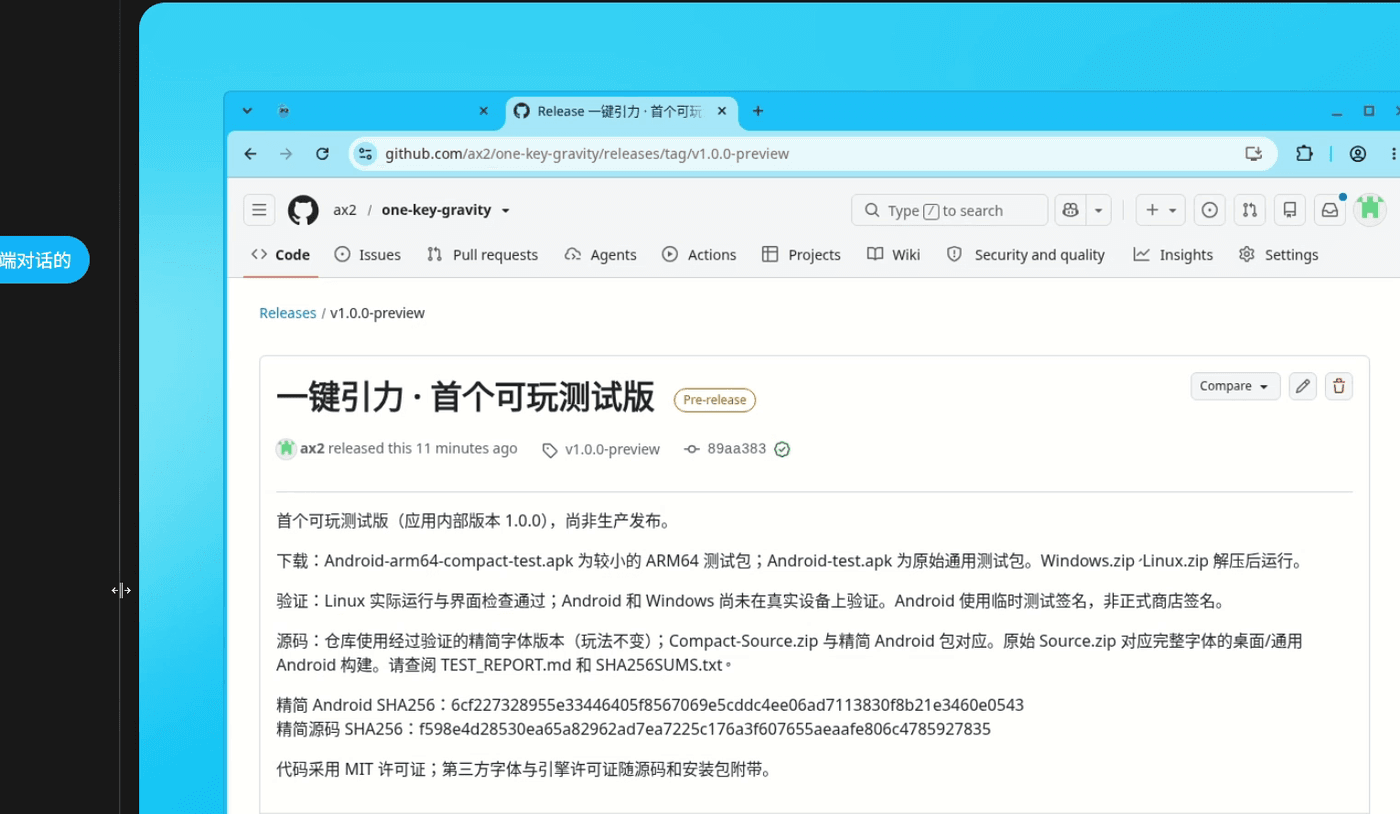Switch to the Pull requests tab

click(482, 255)
